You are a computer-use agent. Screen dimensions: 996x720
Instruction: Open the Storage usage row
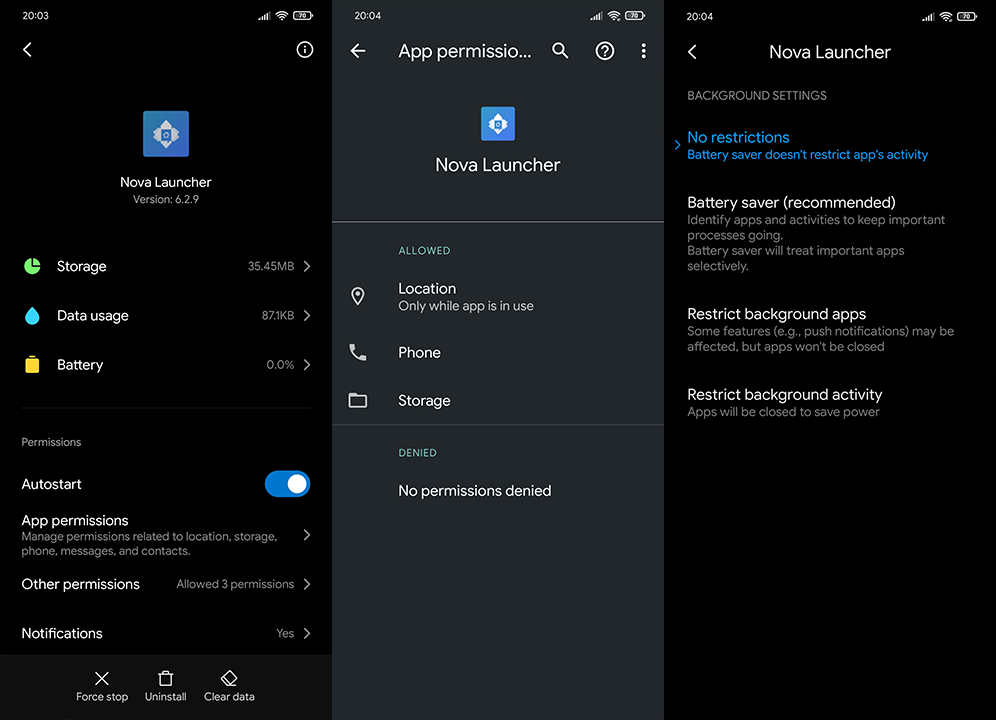166,266
